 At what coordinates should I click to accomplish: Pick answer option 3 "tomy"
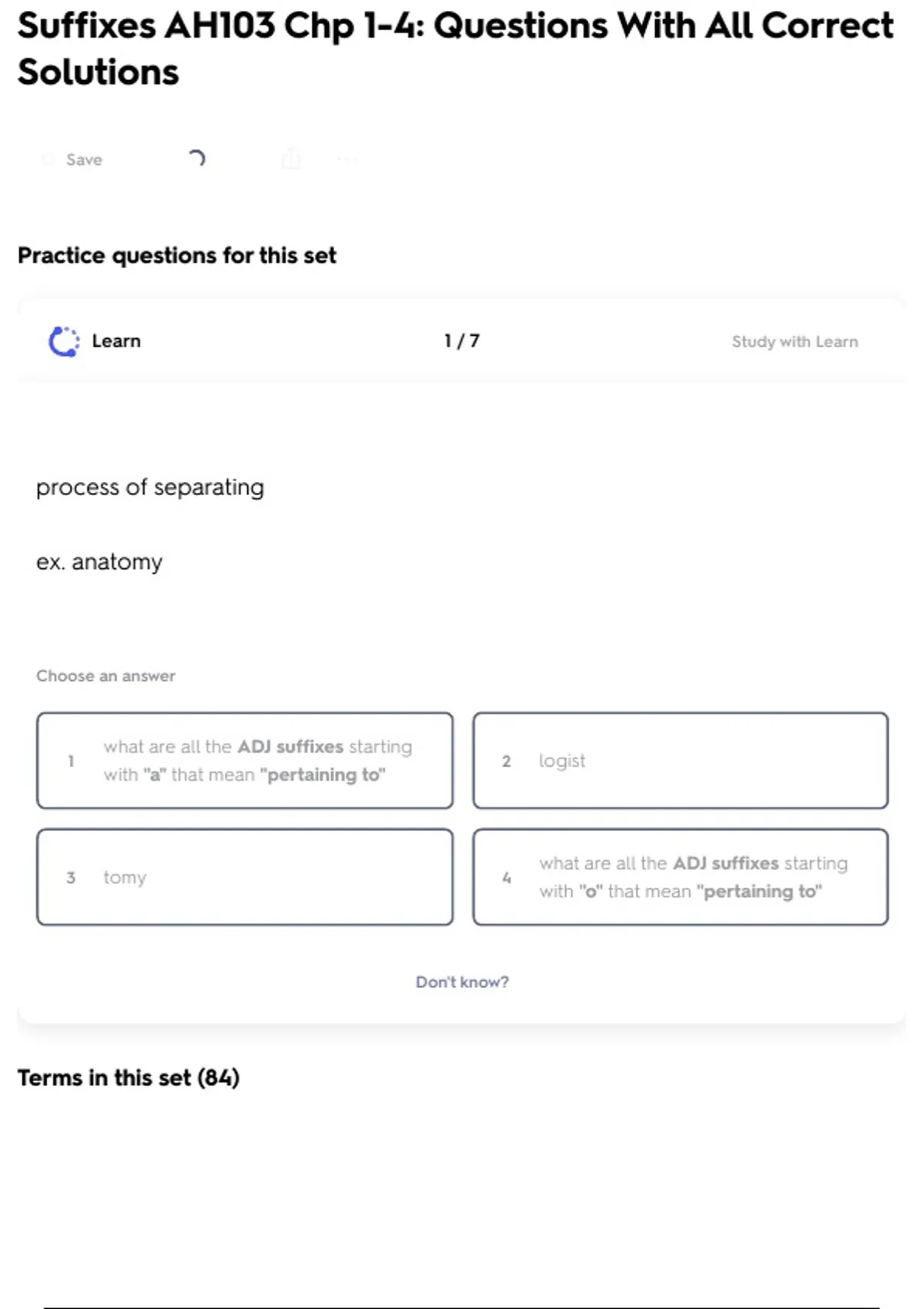click(245, 877)
